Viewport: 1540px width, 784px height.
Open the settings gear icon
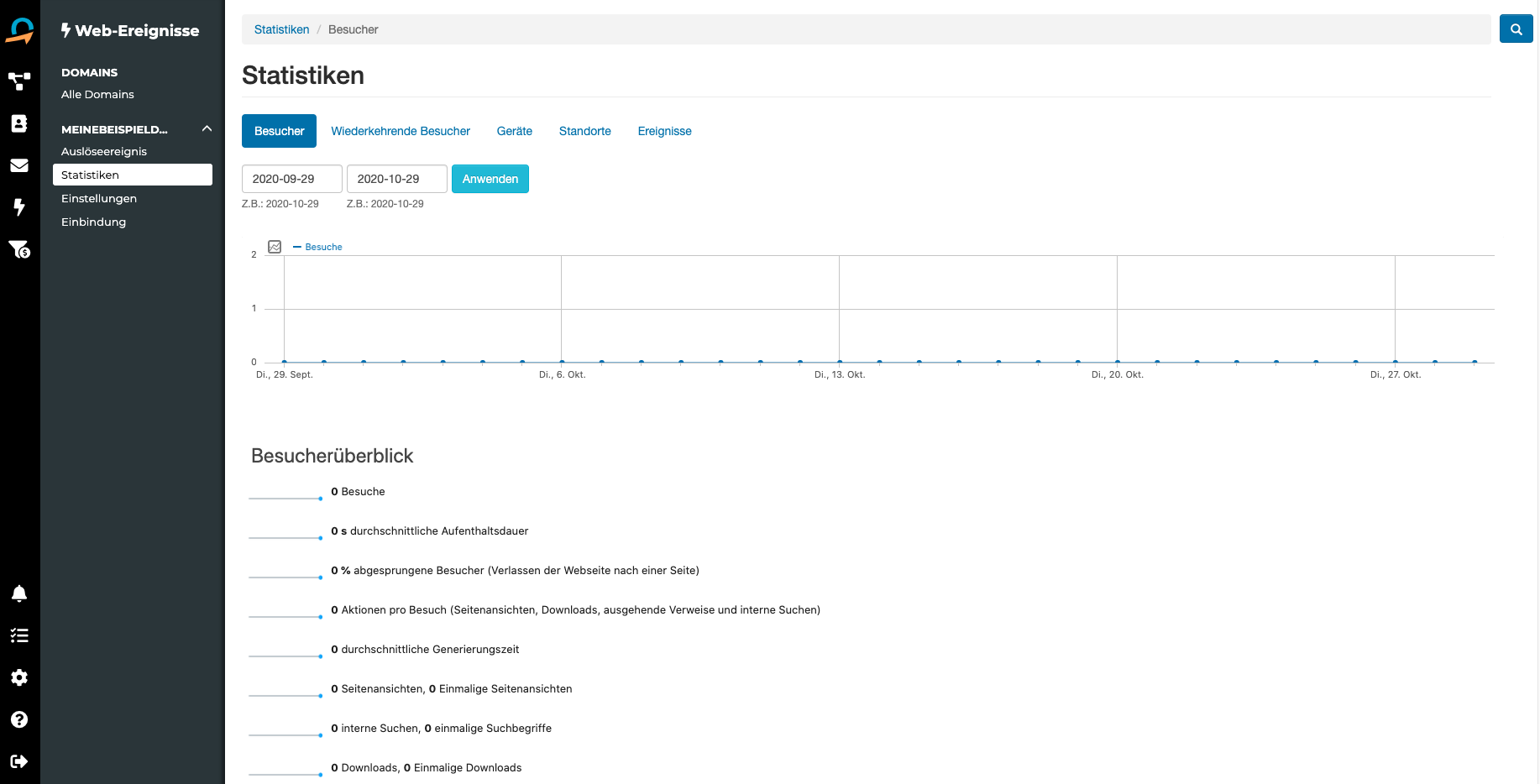coord(19,677)
